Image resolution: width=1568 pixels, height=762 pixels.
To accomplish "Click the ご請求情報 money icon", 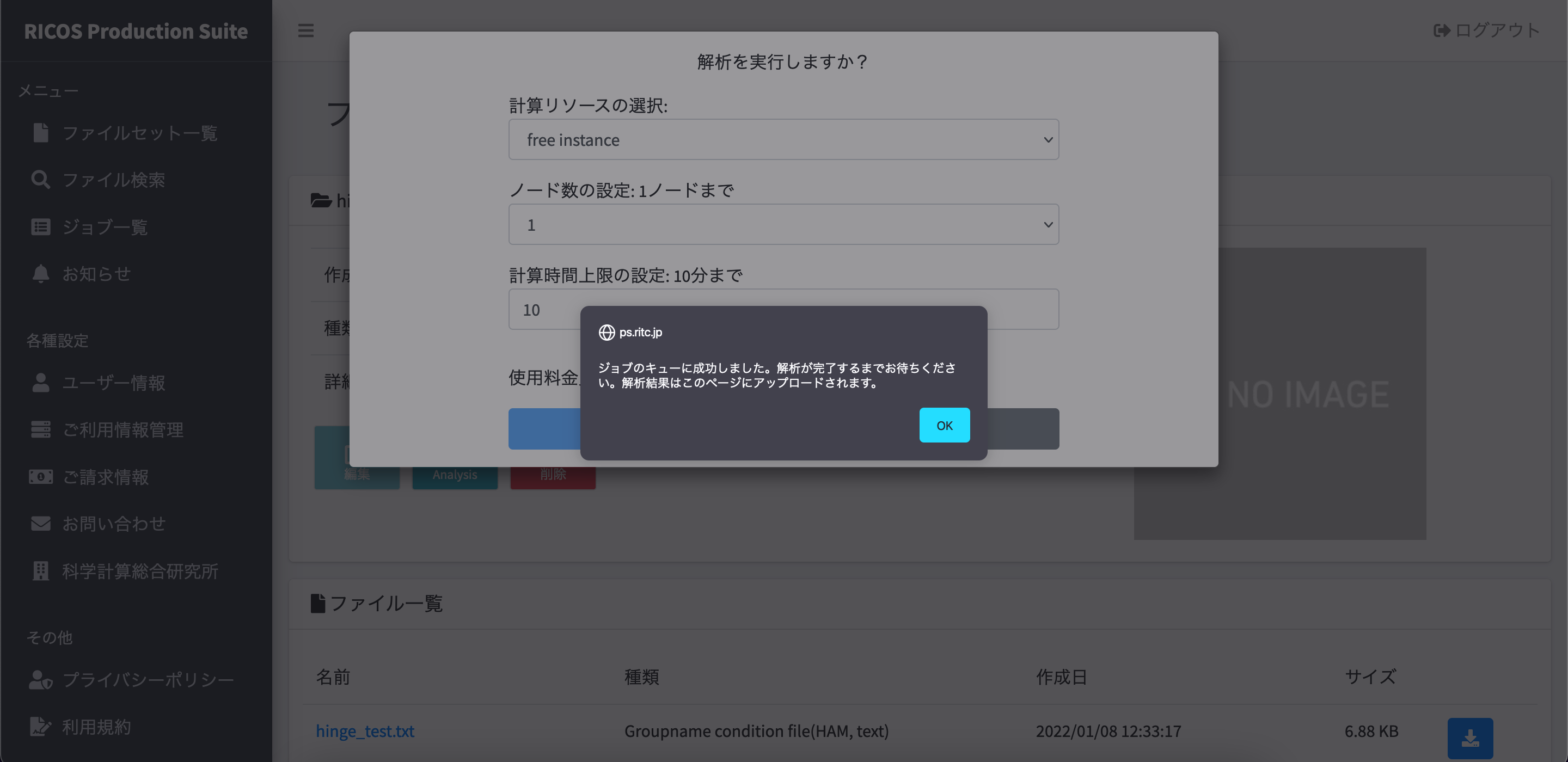I will point(41,477).
